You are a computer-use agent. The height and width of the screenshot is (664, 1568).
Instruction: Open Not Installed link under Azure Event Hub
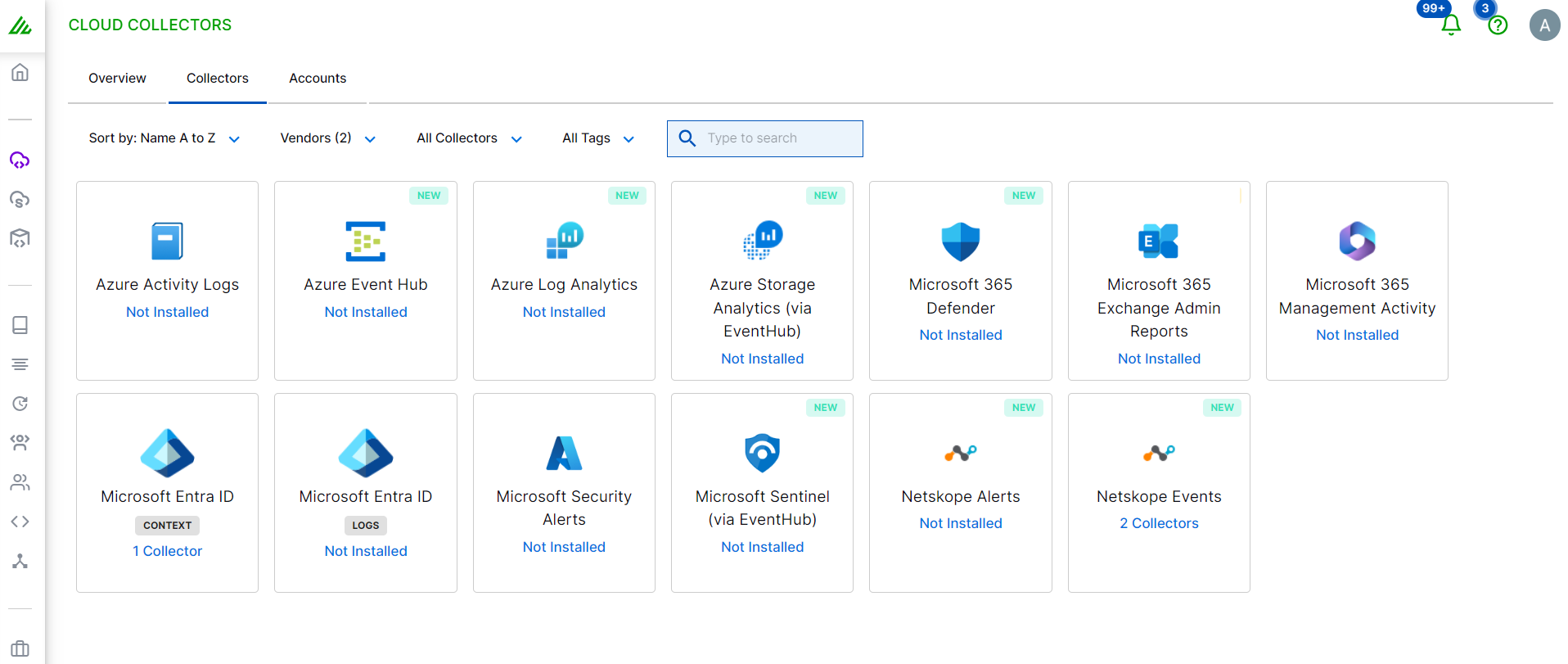(x=366, y=312)
